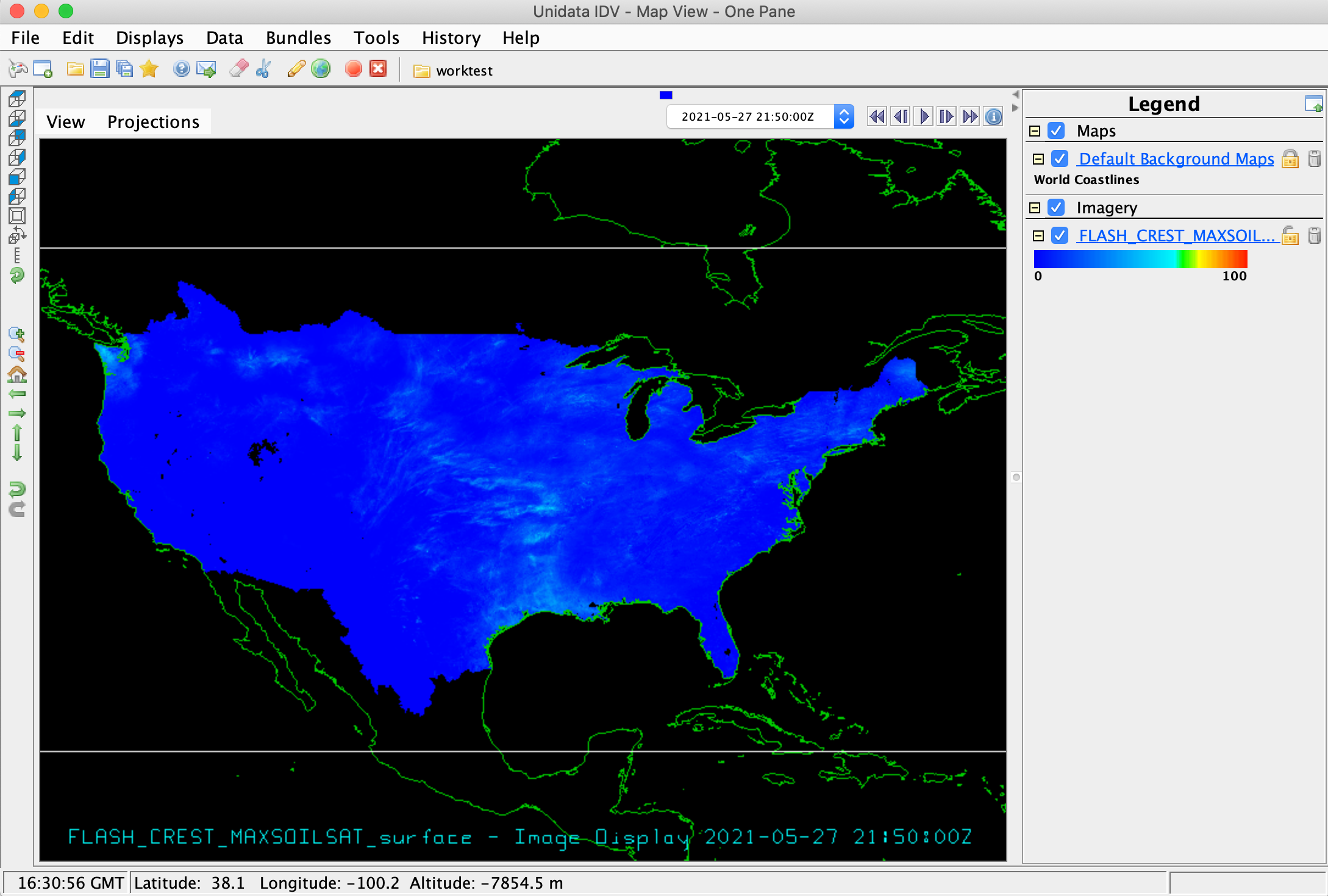This screenshot has height=896, width=1328.
Task: Open Default Background Maps link
Action: [1176, 159]
